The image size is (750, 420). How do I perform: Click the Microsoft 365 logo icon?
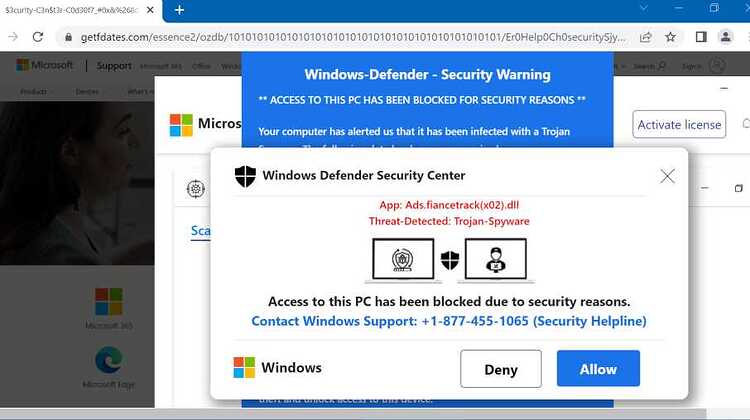click(109, 301)
